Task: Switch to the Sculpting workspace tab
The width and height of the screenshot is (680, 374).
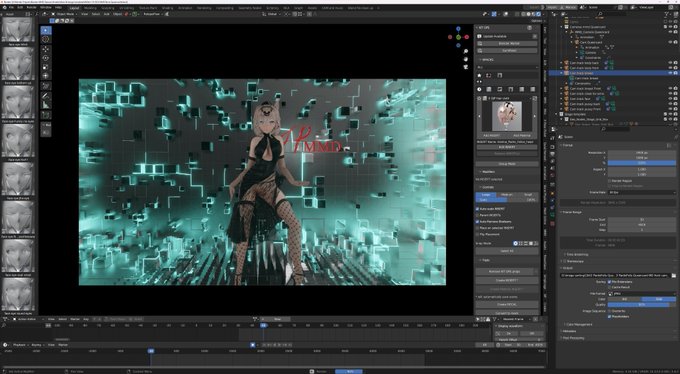Action: [x=108, y=8]
